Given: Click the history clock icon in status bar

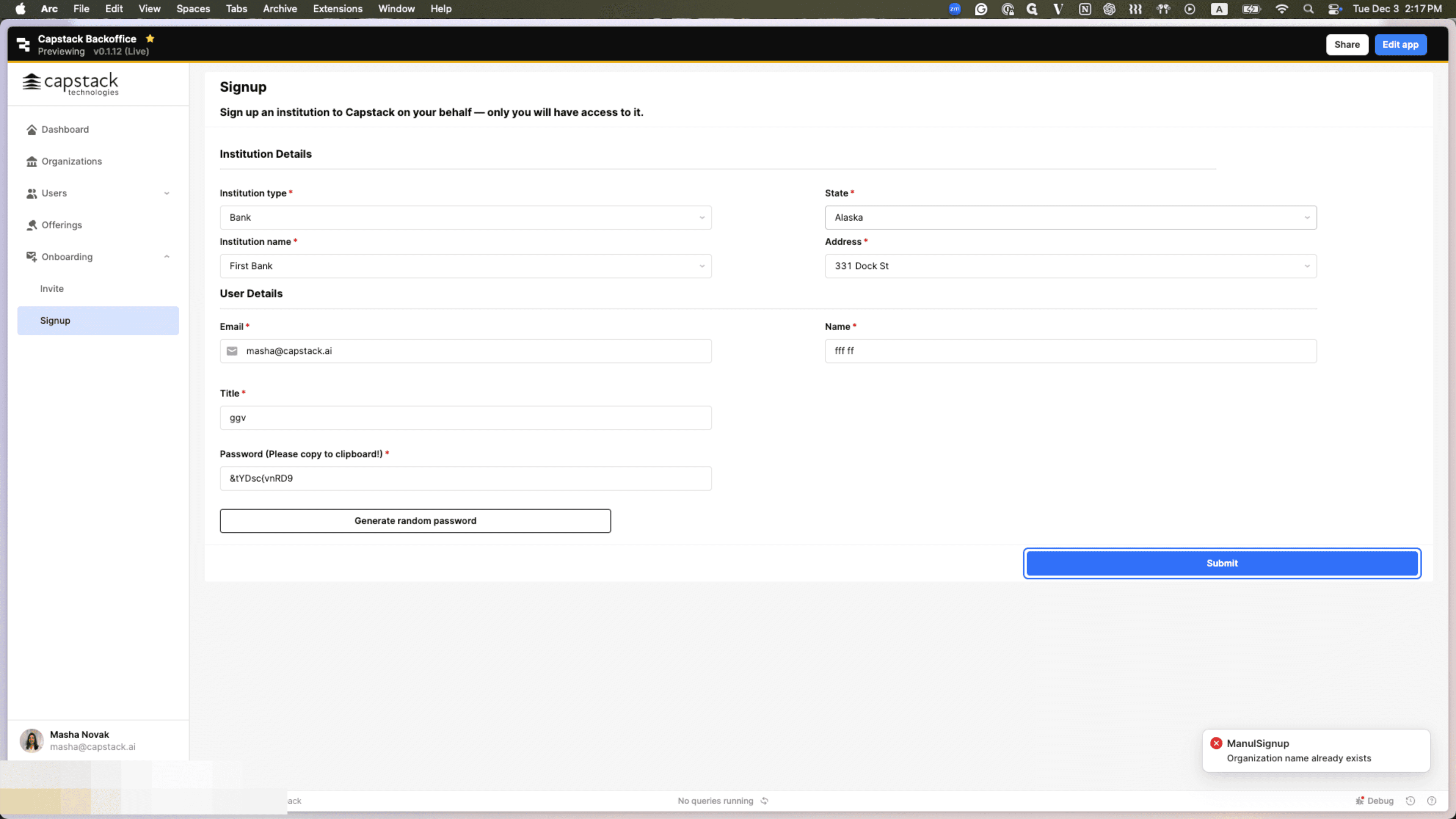Looking at the screenshot, I should click(x=1410, y=800).
